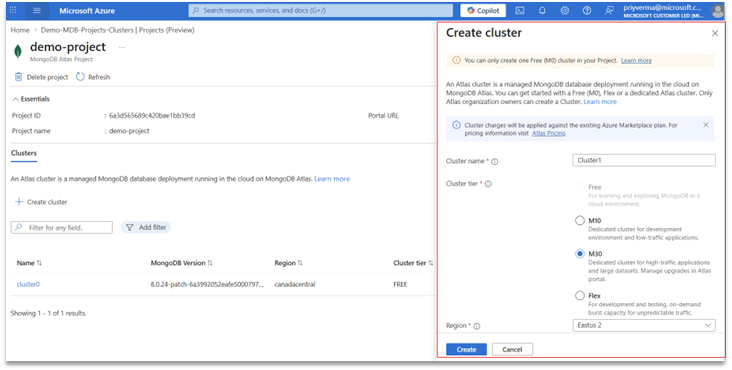
Task: Click the Showing 1 - 1 of 1 results text
Action: pyautogui.click(x=49, y=313)
